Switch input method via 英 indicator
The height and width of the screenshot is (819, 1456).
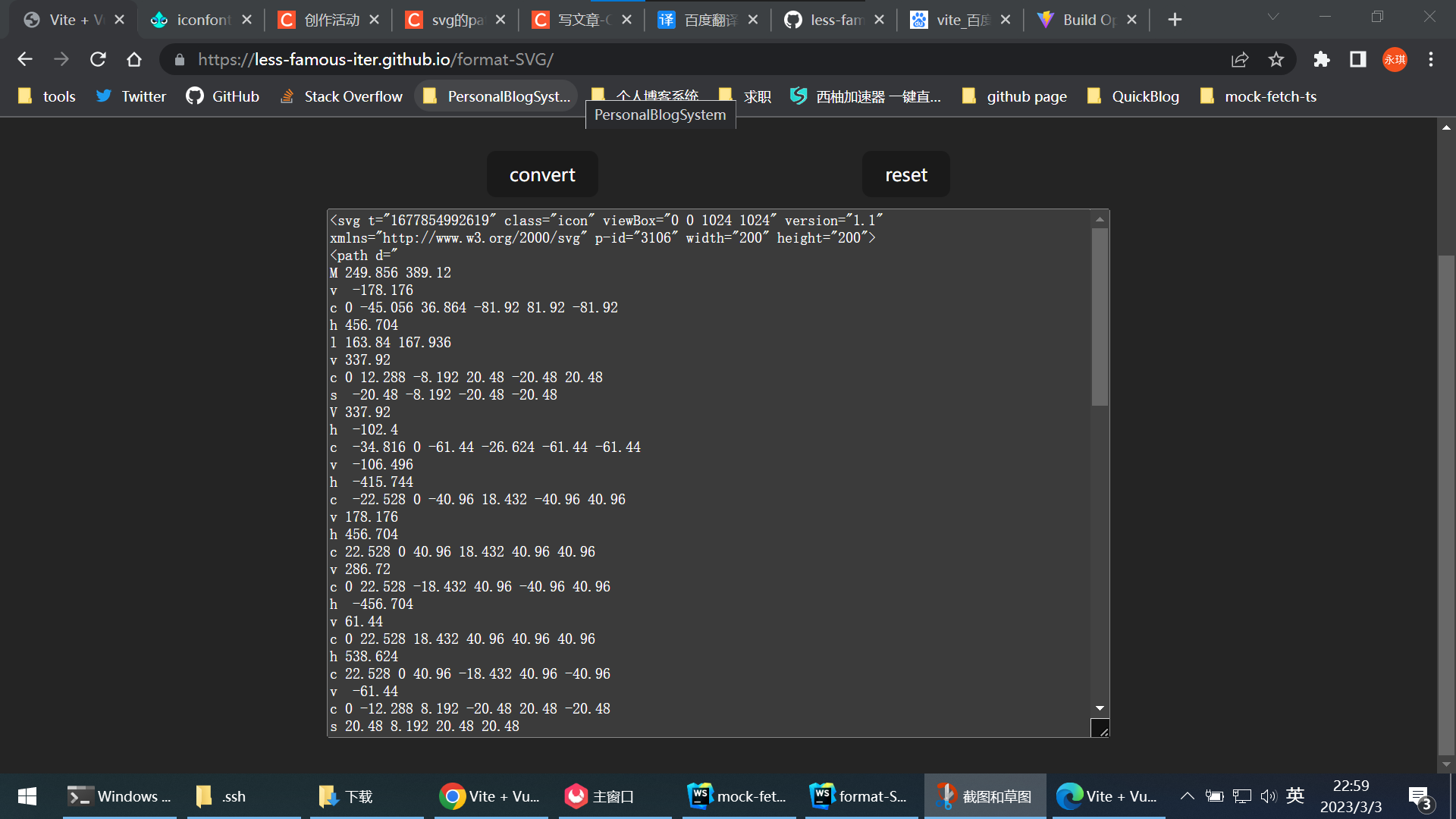click(1295, 796)
